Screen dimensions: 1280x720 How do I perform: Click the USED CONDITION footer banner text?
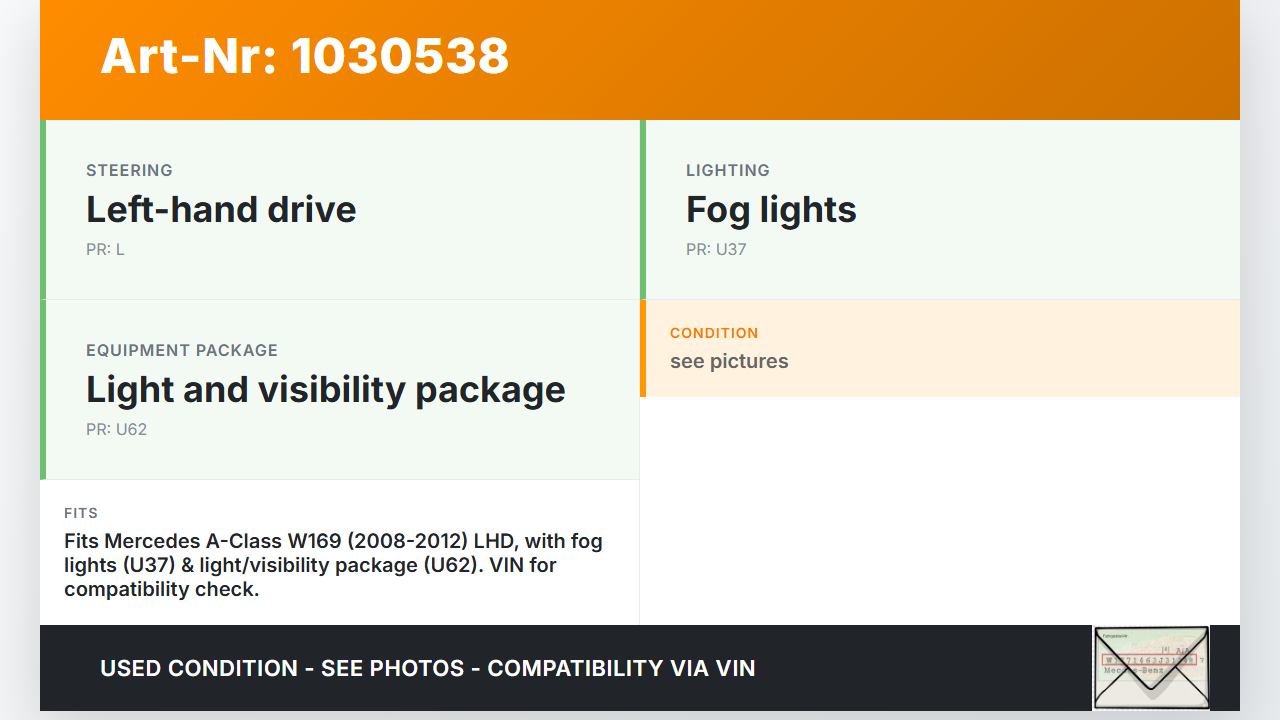(x=428, y=668)
